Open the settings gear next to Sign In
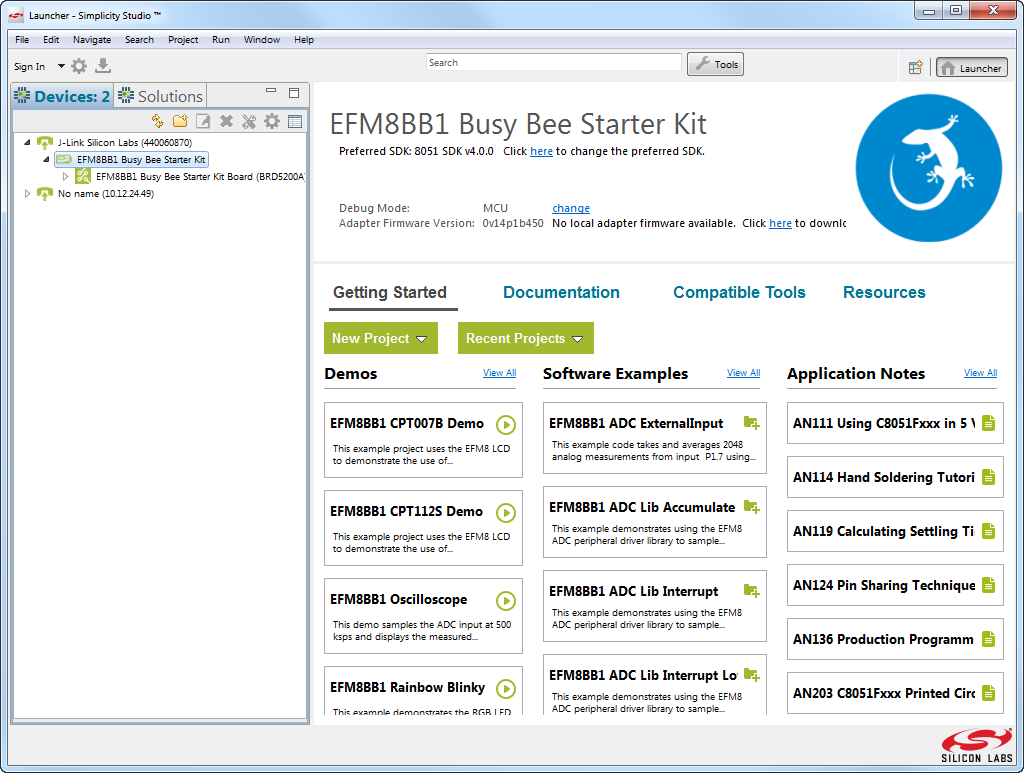 point(79,66)
